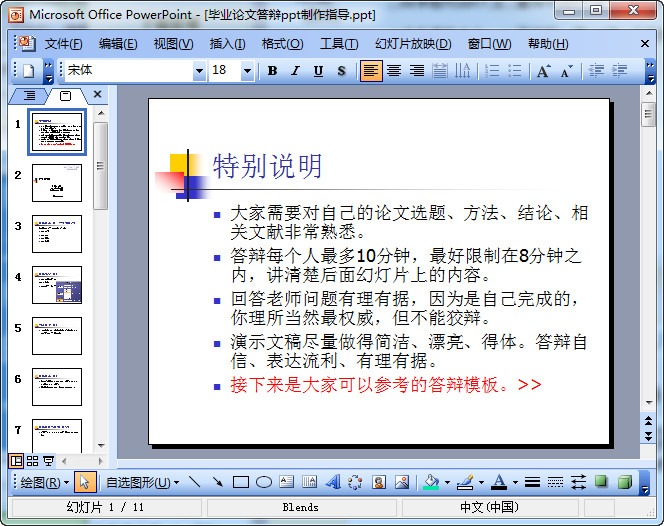This screenshot has height=526, width=664.
Task: Open Font Color dropdown arrow
Action: tap(515, 482)
